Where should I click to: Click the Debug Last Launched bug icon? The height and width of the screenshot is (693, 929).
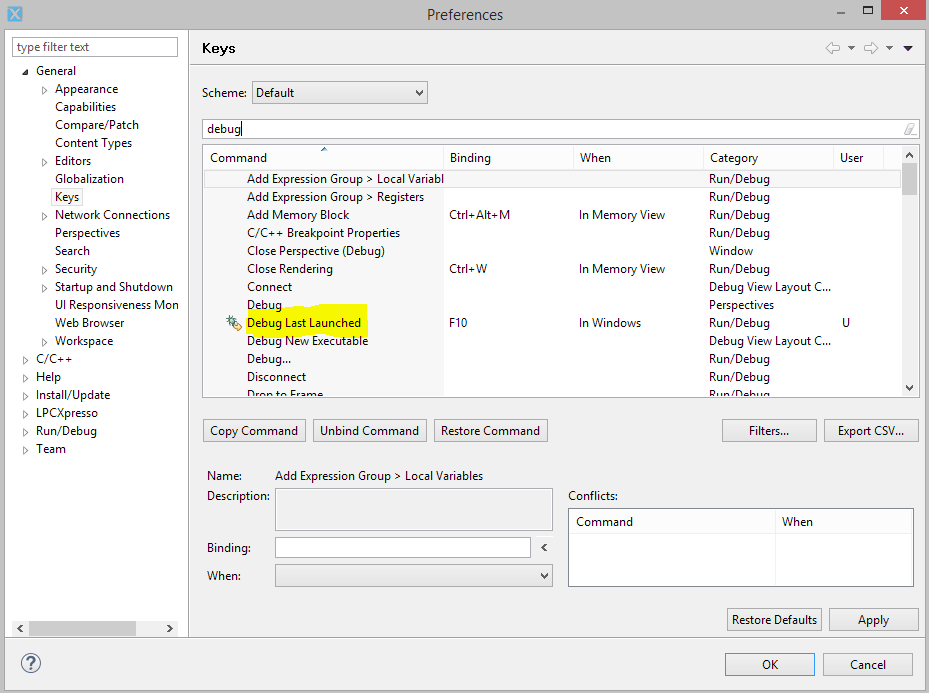click(x=233, y=323)
